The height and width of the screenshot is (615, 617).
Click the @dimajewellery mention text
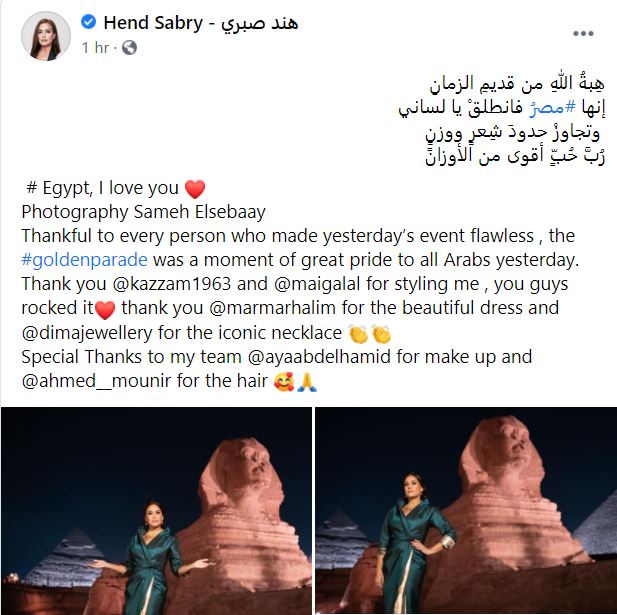coord(87,333)
